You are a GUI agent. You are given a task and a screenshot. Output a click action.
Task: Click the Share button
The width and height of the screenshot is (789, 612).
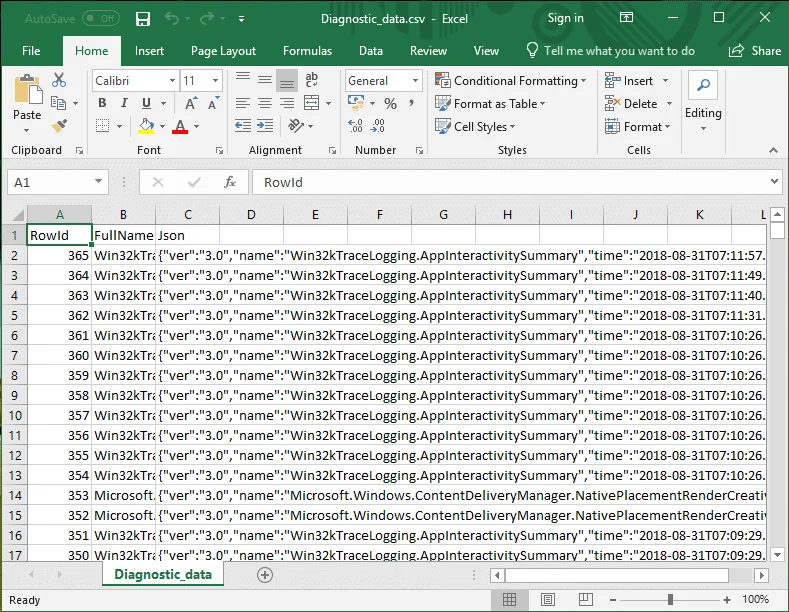click(755, 51)
